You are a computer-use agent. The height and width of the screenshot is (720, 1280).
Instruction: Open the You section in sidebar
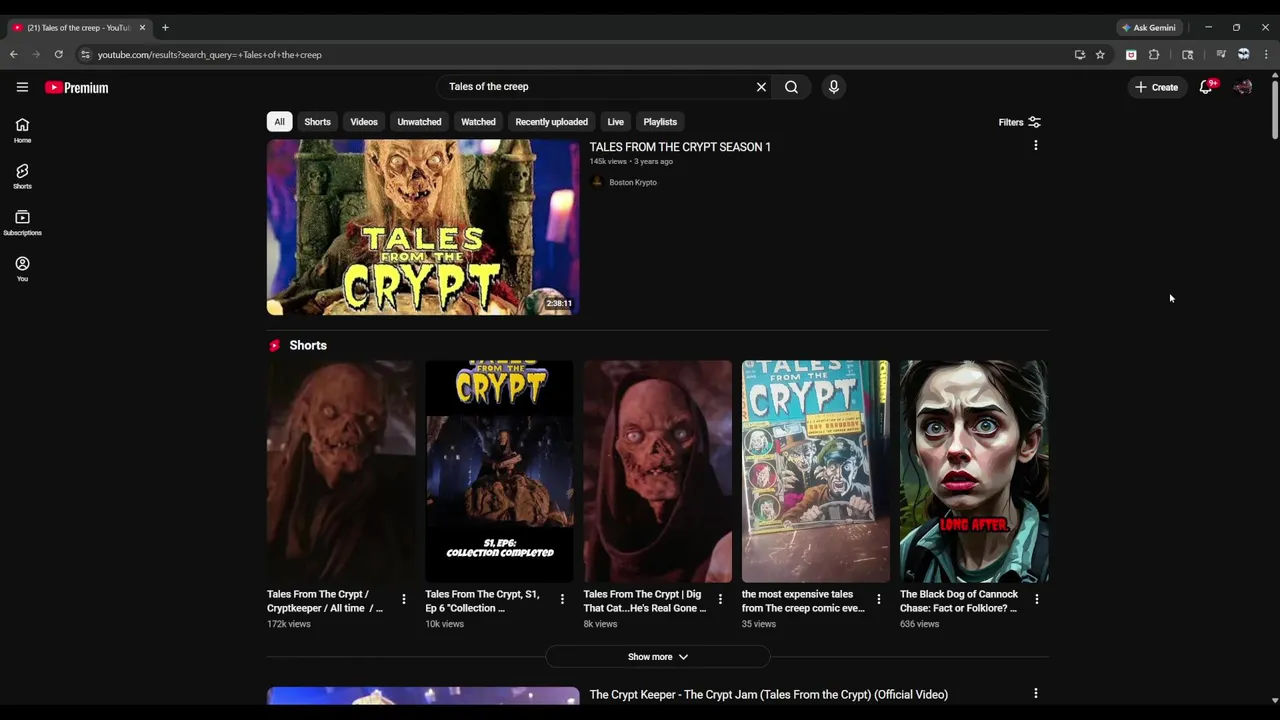click(x=22, y=269)
